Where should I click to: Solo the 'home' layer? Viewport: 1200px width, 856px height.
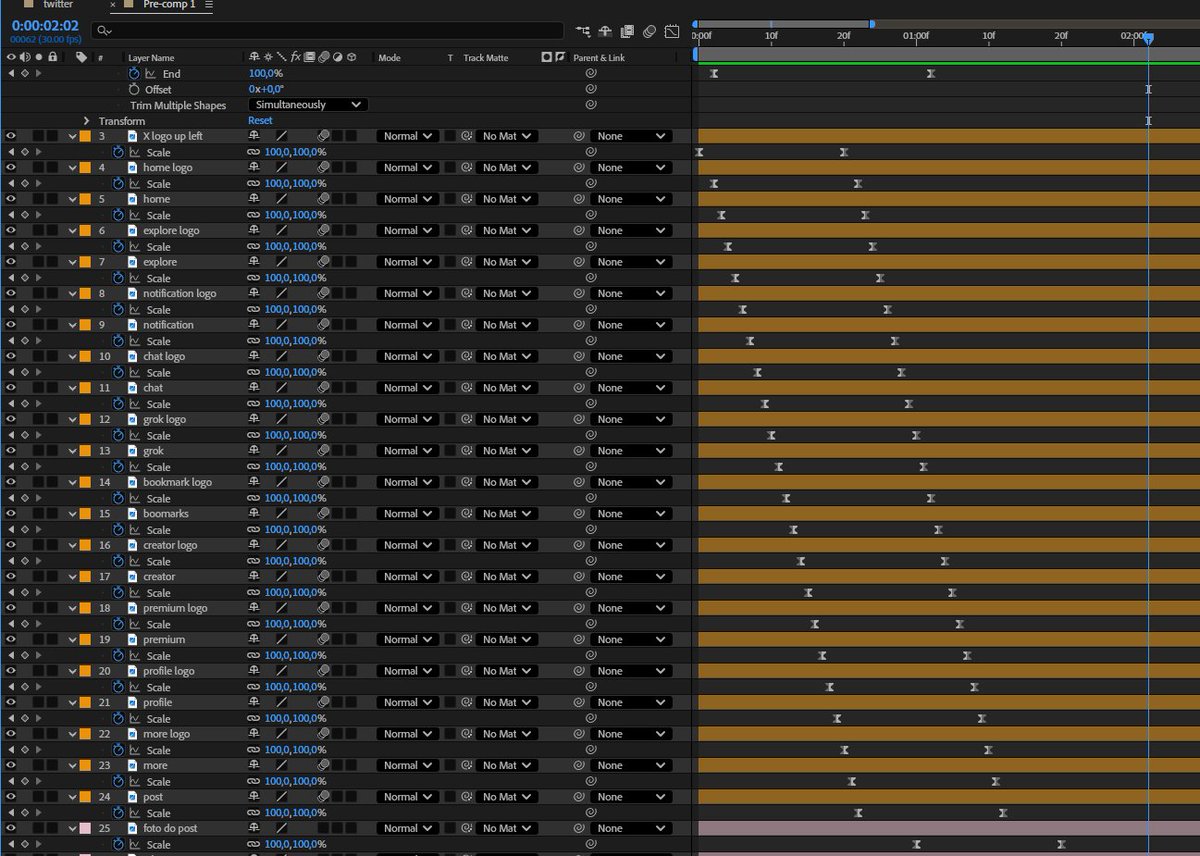coord(37,199)
